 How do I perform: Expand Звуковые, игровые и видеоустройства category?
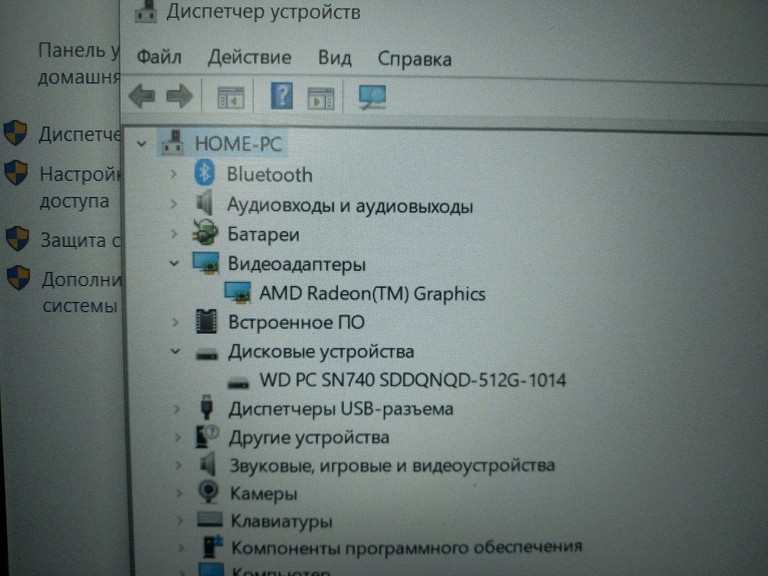[x=179, y=465]
